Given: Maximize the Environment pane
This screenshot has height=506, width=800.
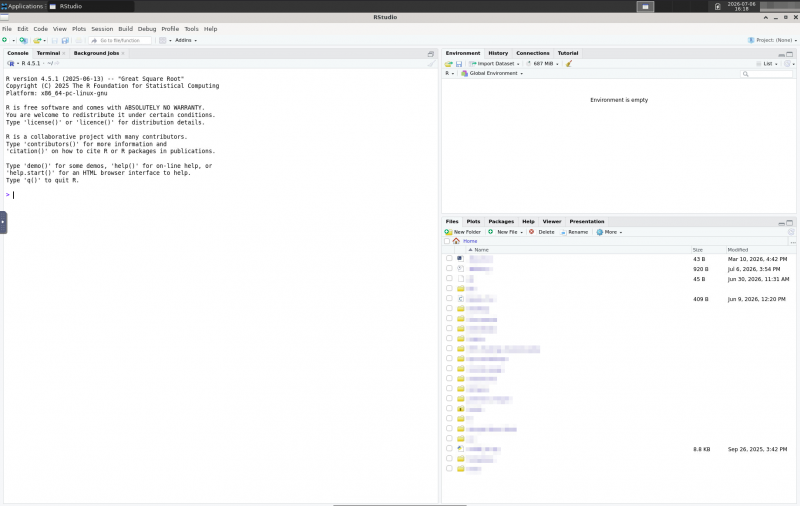Looking at the screenshot, I should coord(790,54).
